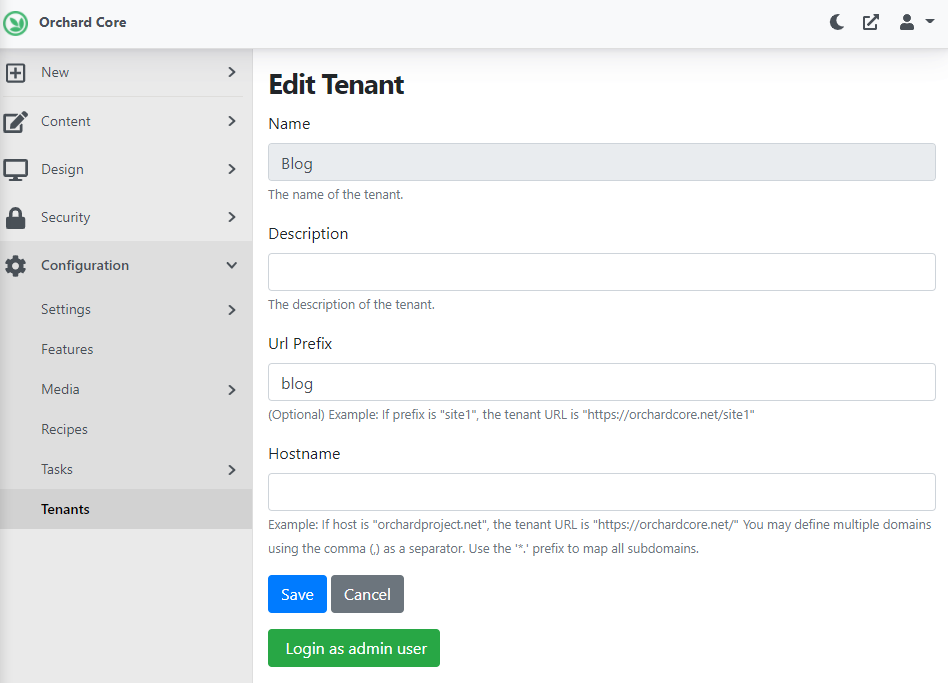Expand the Security menu chevron
The image size is (948, 683).
(232, 217)
